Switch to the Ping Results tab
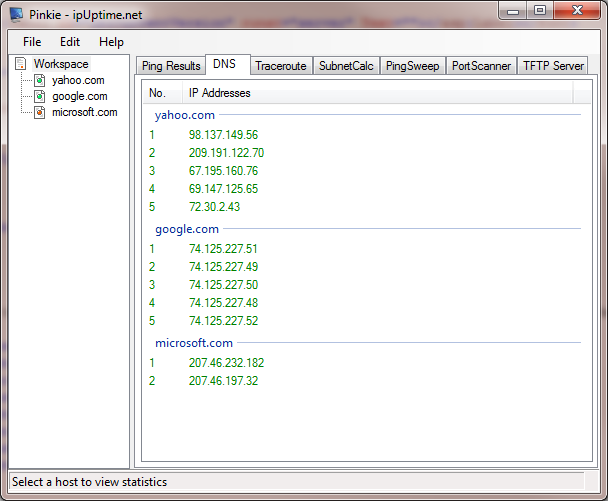Viewport: 608px width, 501px height. coord(171,66)
